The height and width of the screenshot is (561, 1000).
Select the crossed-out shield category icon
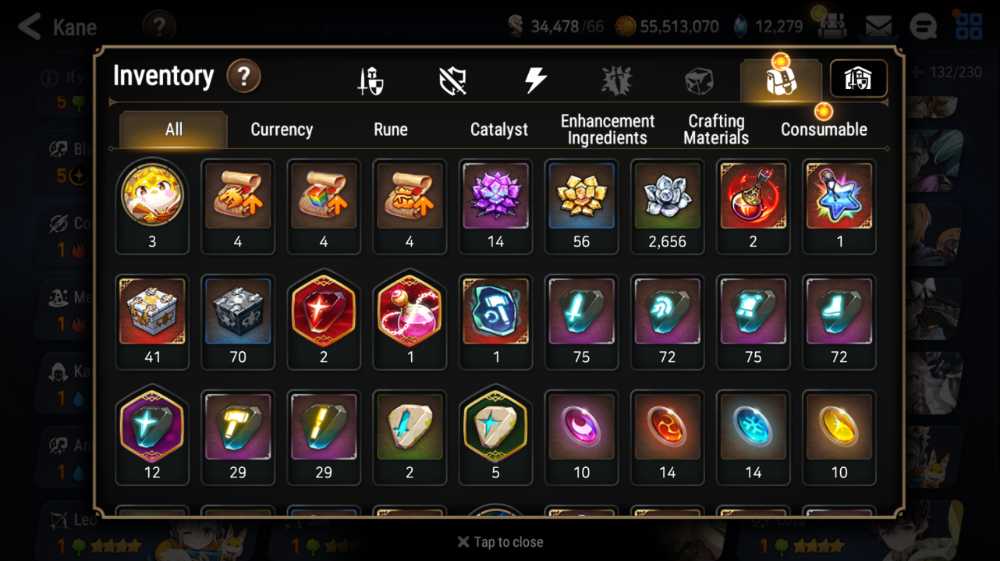click(453, 81)
